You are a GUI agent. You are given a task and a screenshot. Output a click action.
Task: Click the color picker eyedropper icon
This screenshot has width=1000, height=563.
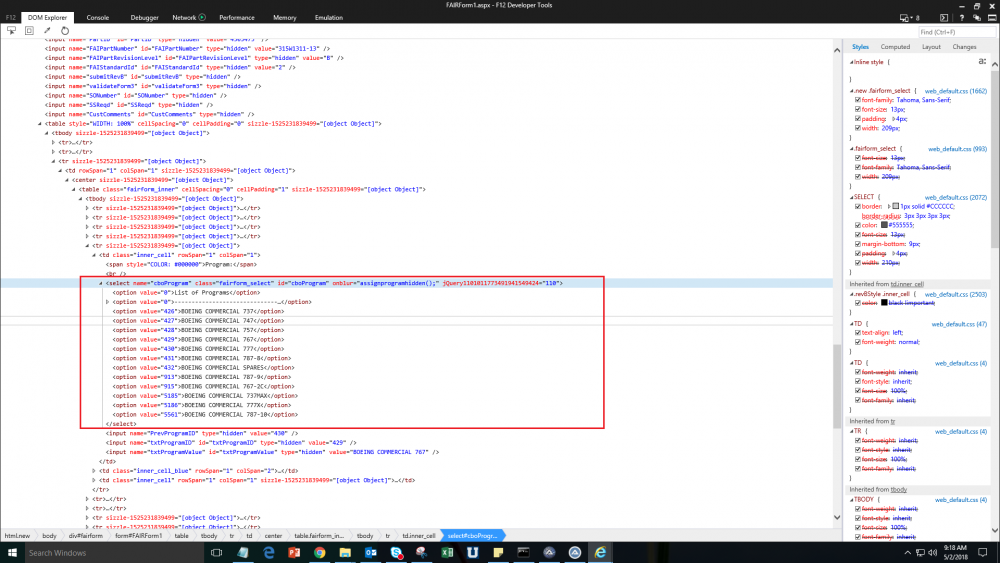(47, 31)
